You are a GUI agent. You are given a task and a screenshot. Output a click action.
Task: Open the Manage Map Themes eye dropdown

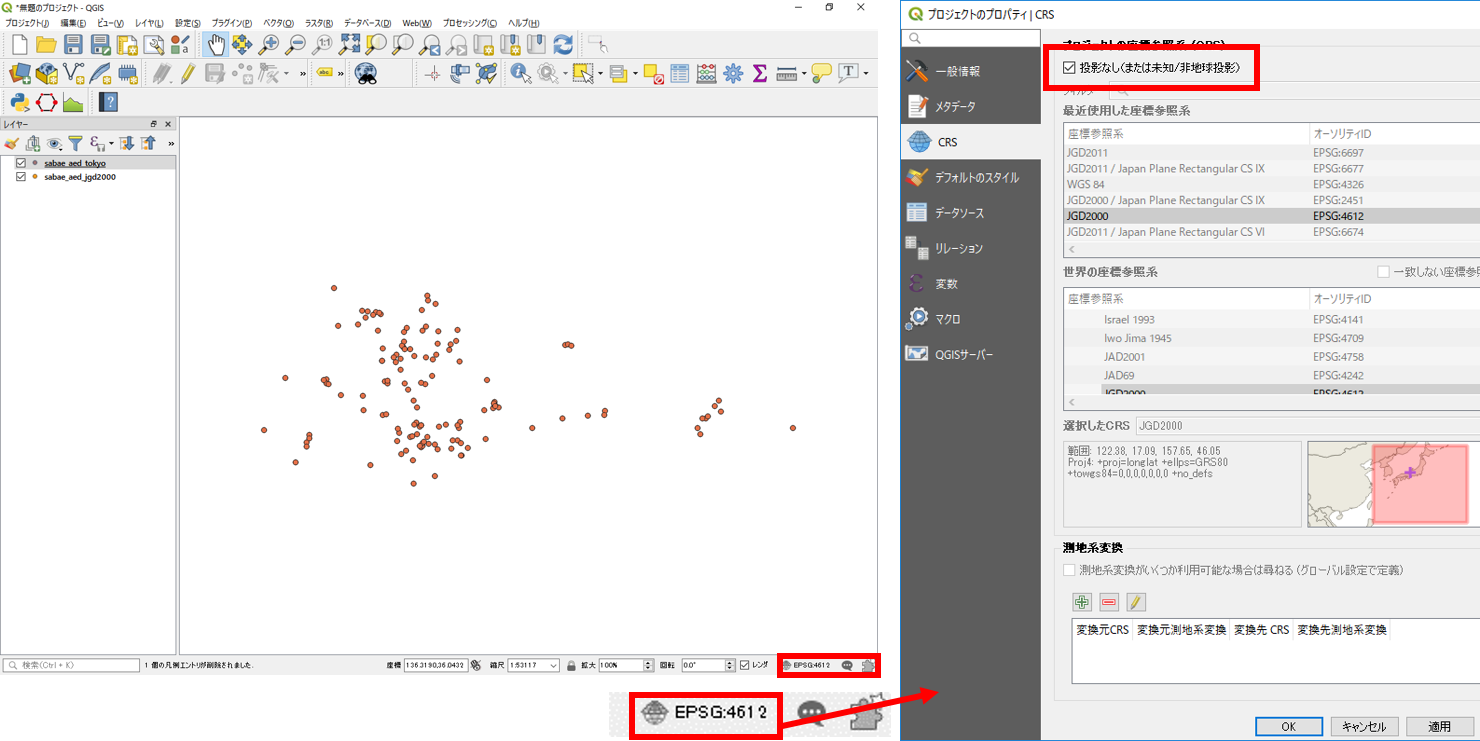coord(56,144)
